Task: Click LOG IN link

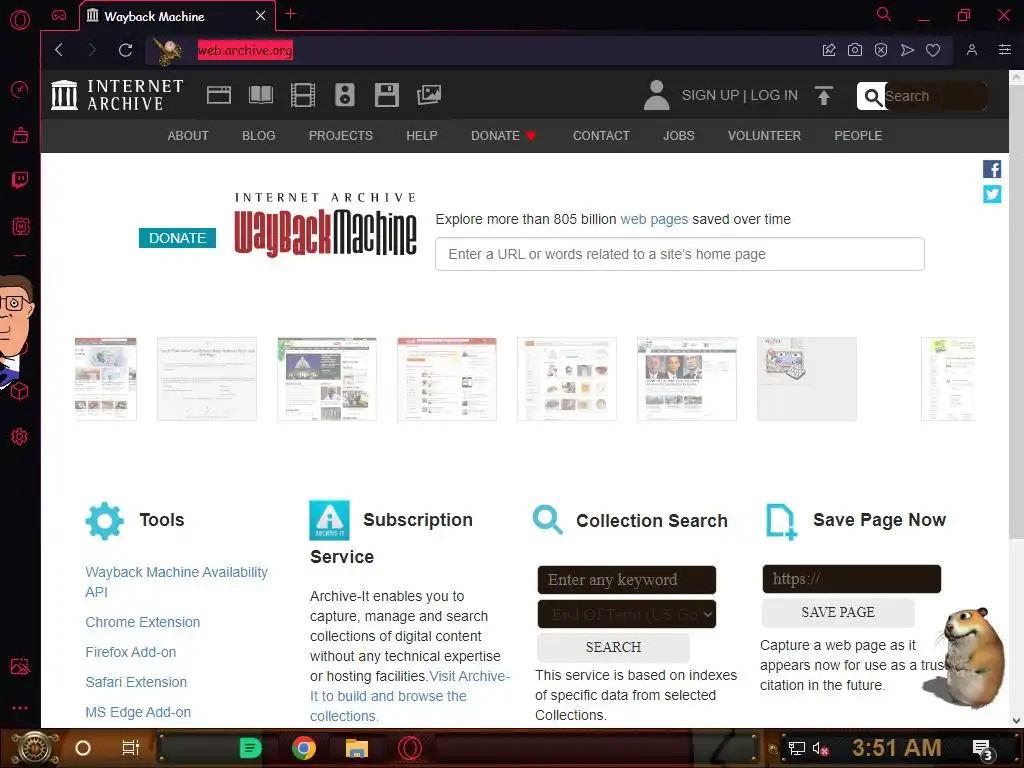Action: (774, 95)
